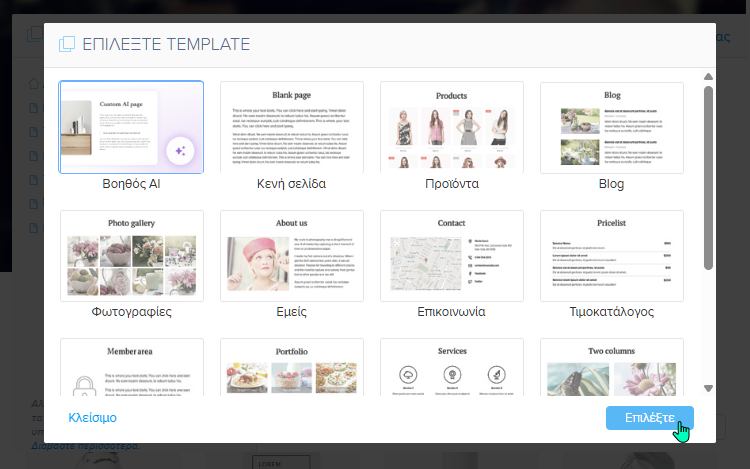Click the scrollbar down arrow
The width and height of the screenshot is (750, 469).
(708, 388)
